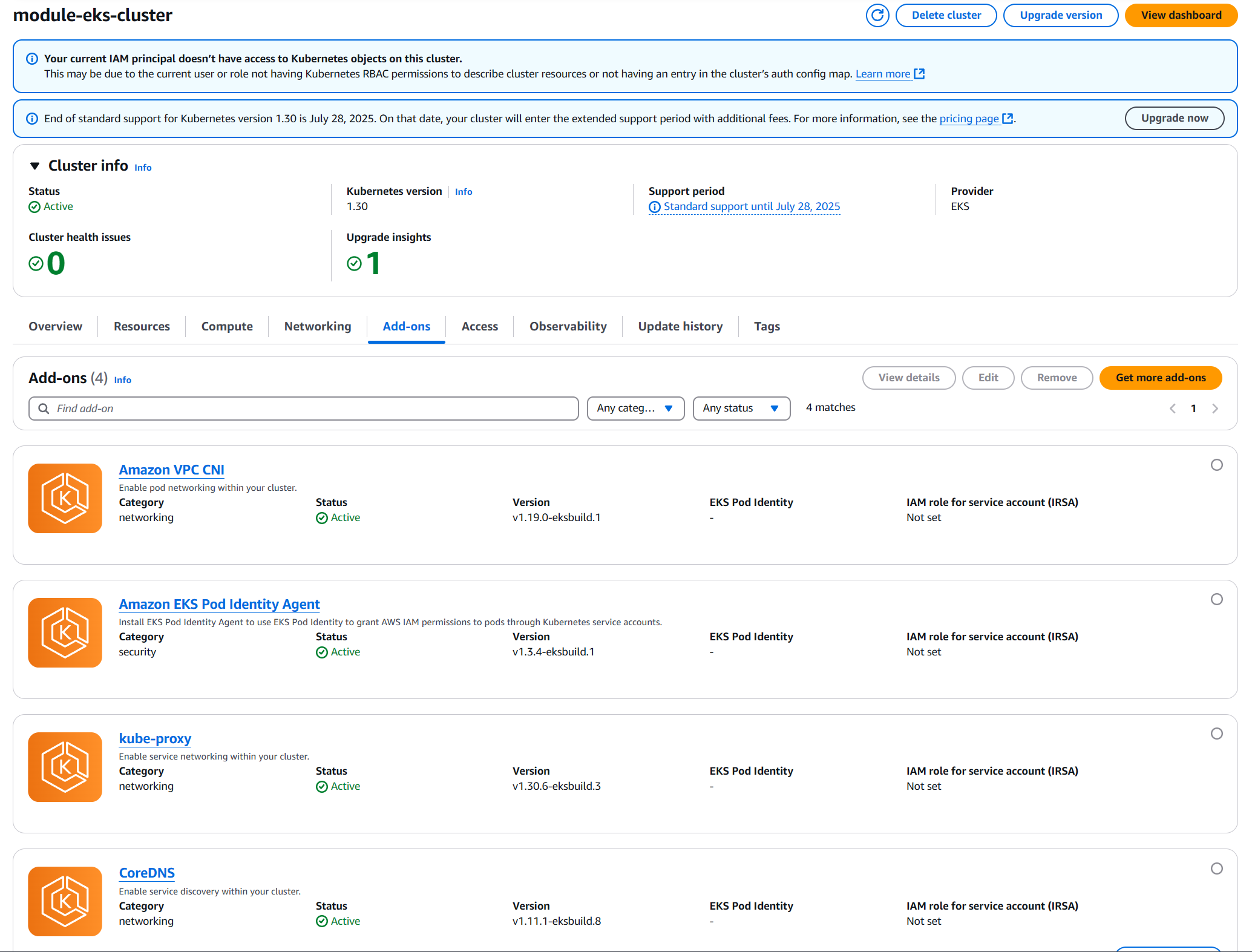Go to next page of add-ons
Image resolution: width=1252 pixels, height=952 pixels.
[1215, 409]
